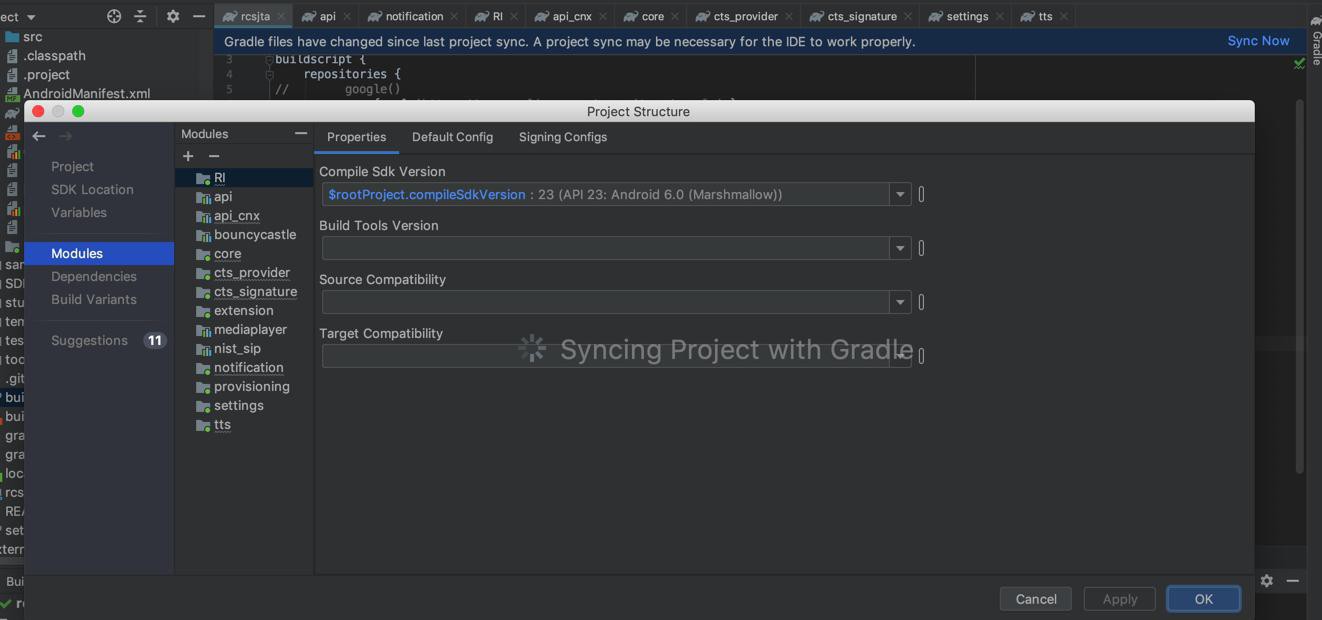Open the Dependencies section
The height and width of the screenshot is (620, 1322).
click(94, 276)
